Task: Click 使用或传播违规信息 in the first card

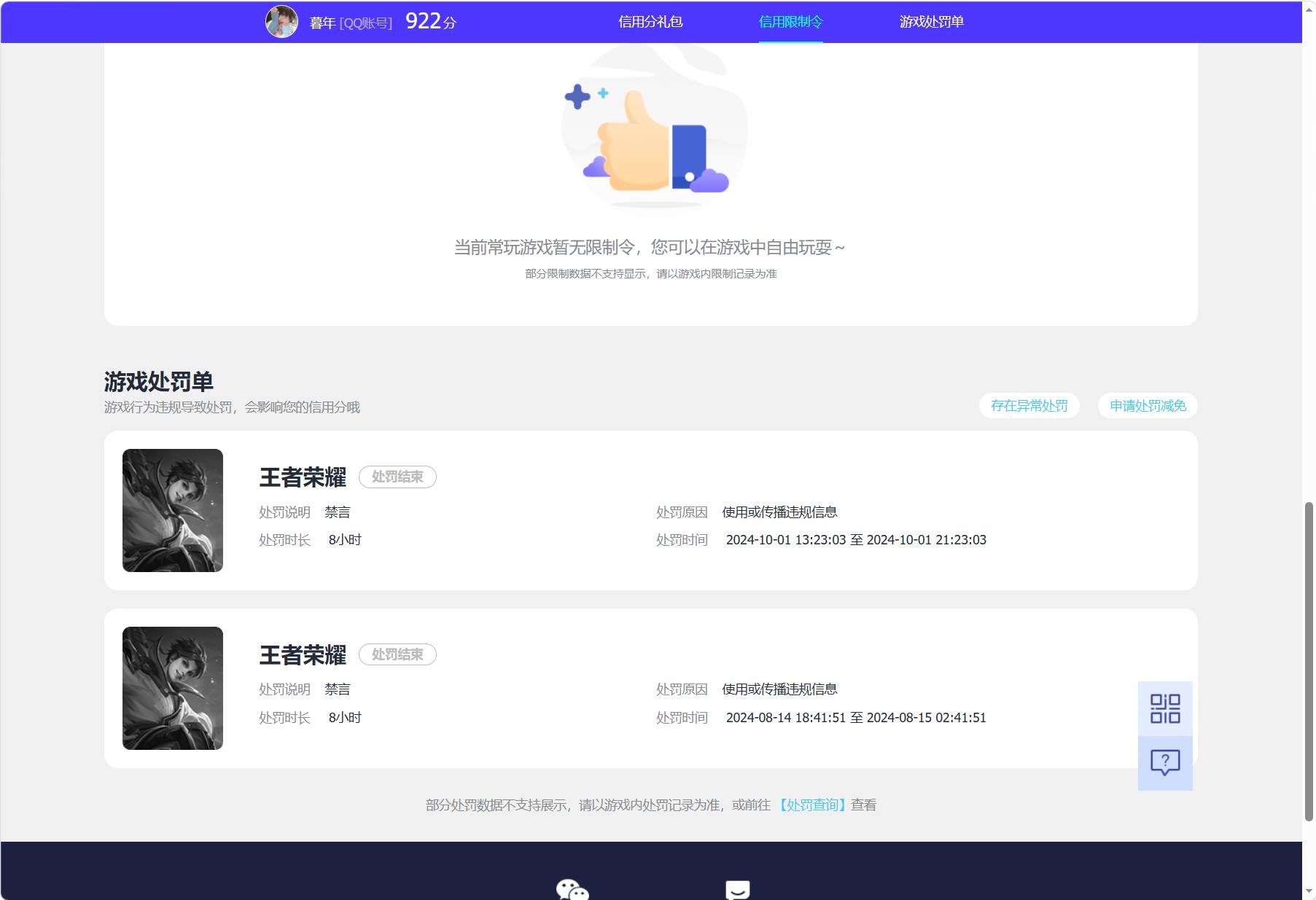Action: click(779, 512)
